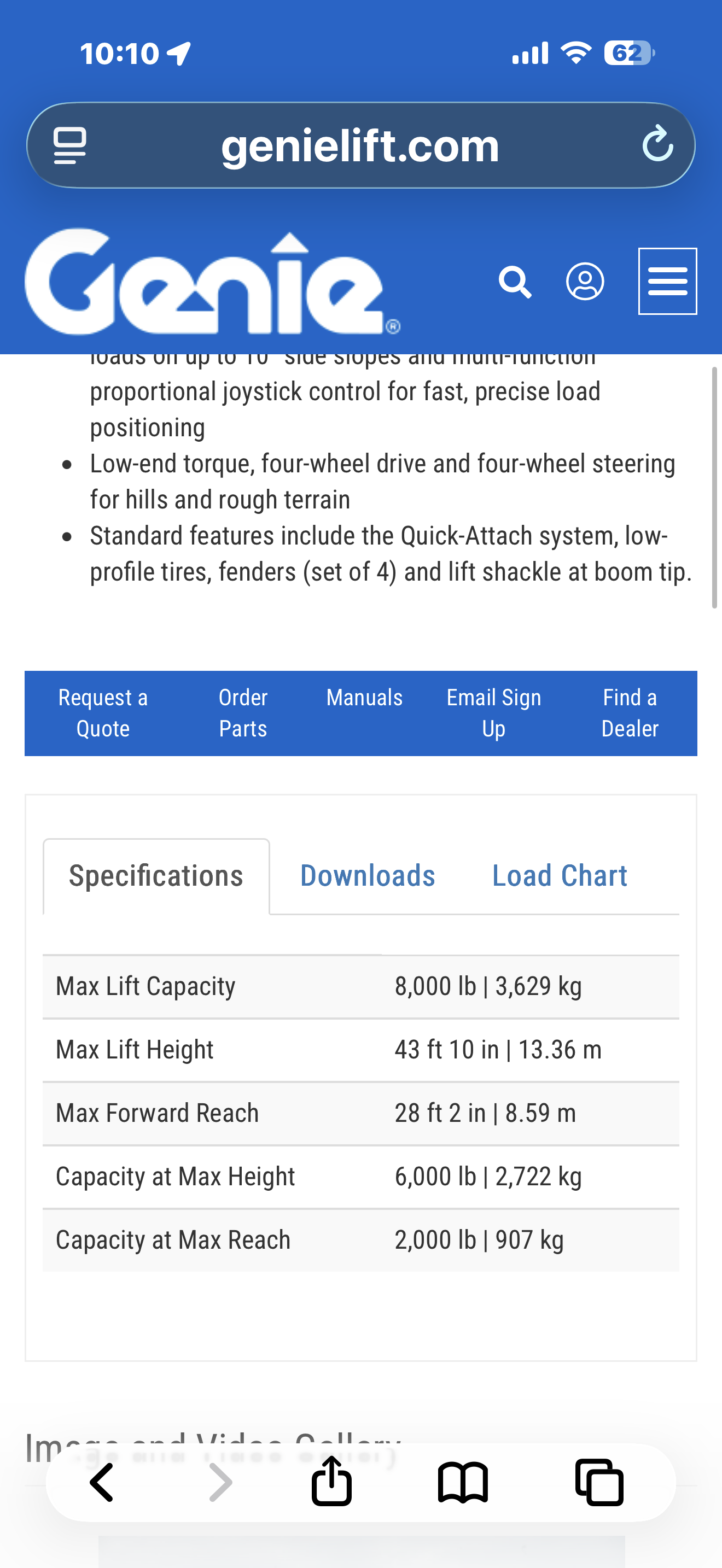Switch to the Downloads tab

368,876
